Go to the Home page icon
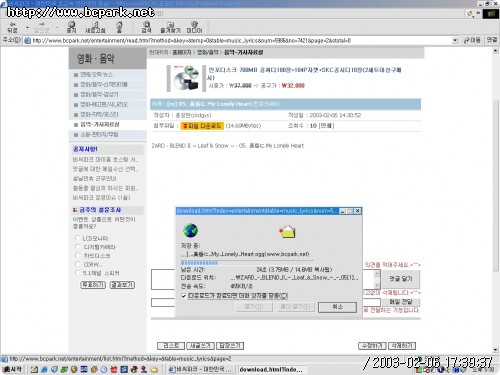The image size is (500, 375). point(119,27)
